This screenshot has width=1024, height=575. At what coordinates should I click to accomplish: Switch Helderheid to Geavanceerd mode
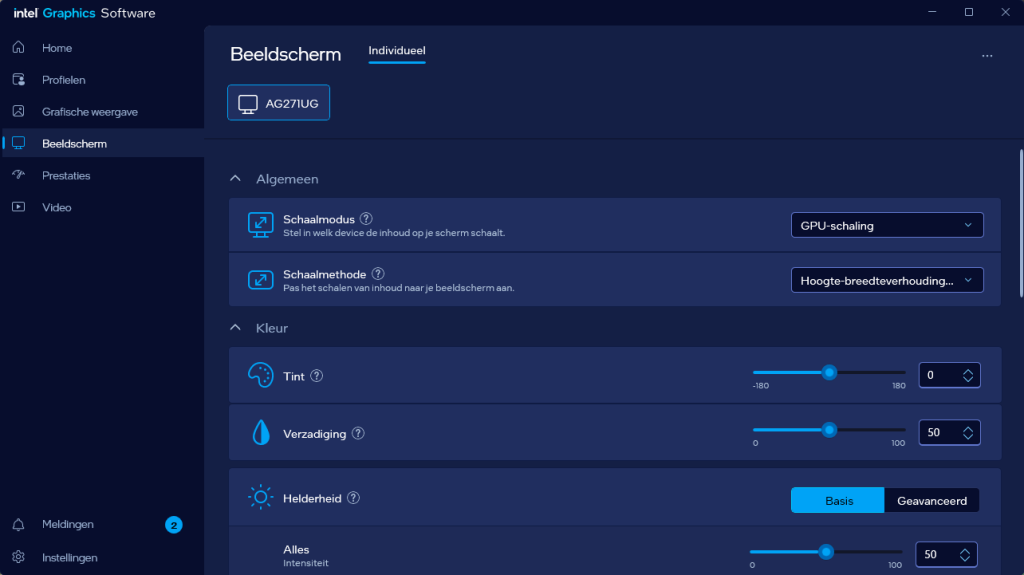(931, 500)
